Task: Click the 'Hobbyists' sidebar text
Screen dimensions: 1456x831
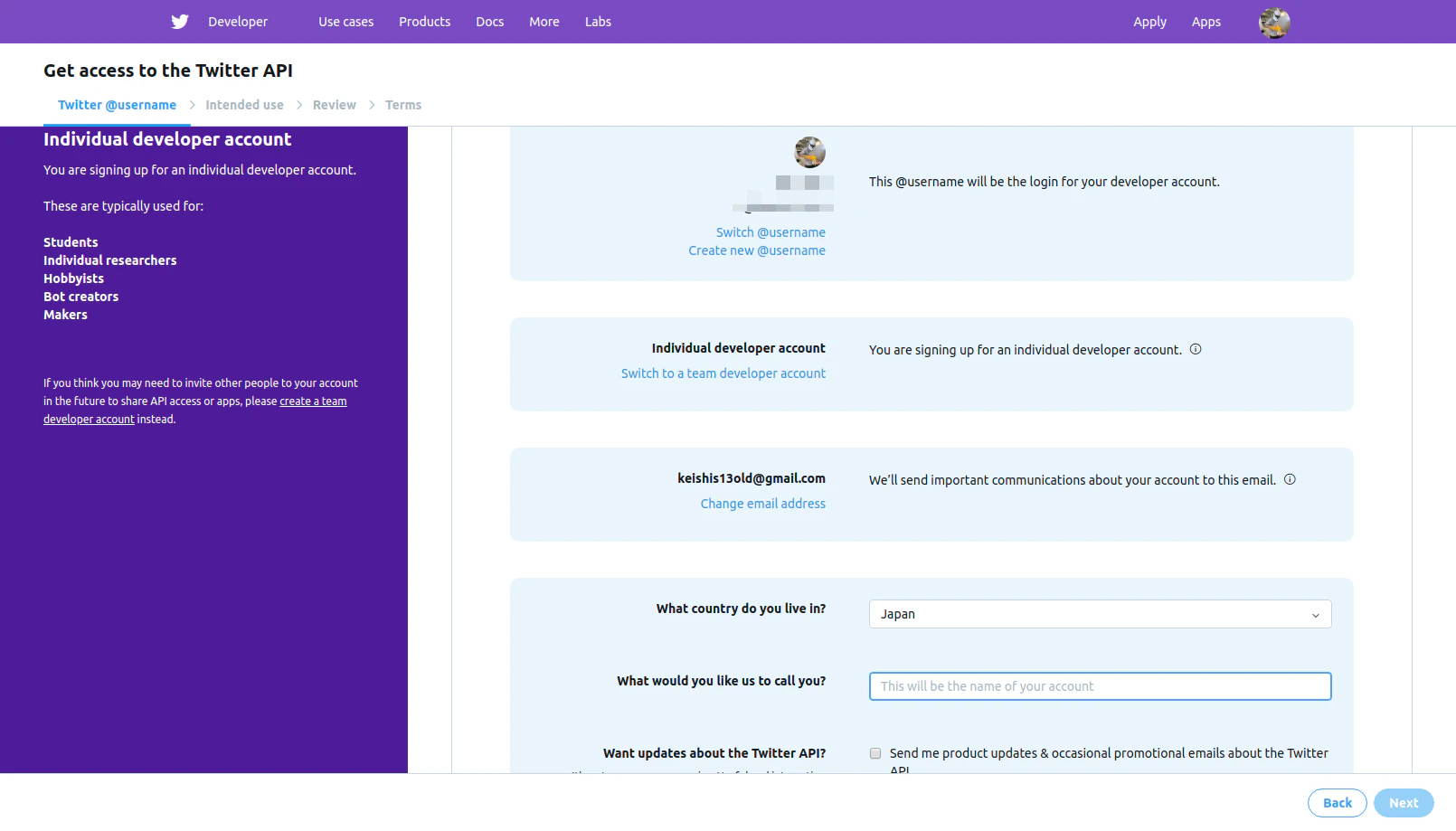Action: click(x=73, y=279)
